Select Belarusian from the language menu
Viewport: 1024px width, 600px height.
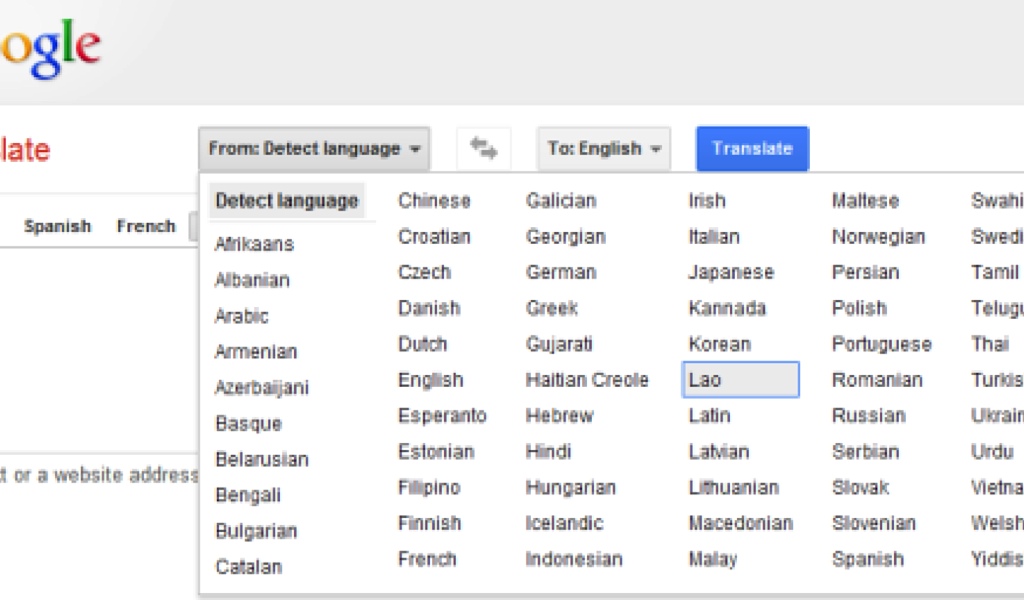pyautogui.click(x=262, y=460)
